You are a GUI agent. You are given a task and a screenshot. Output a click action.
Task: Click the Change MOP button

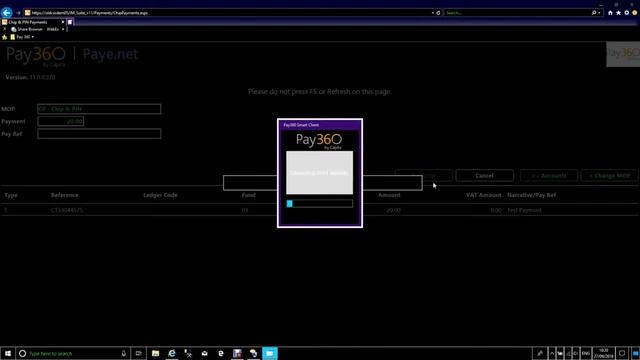tap(610, 176)
